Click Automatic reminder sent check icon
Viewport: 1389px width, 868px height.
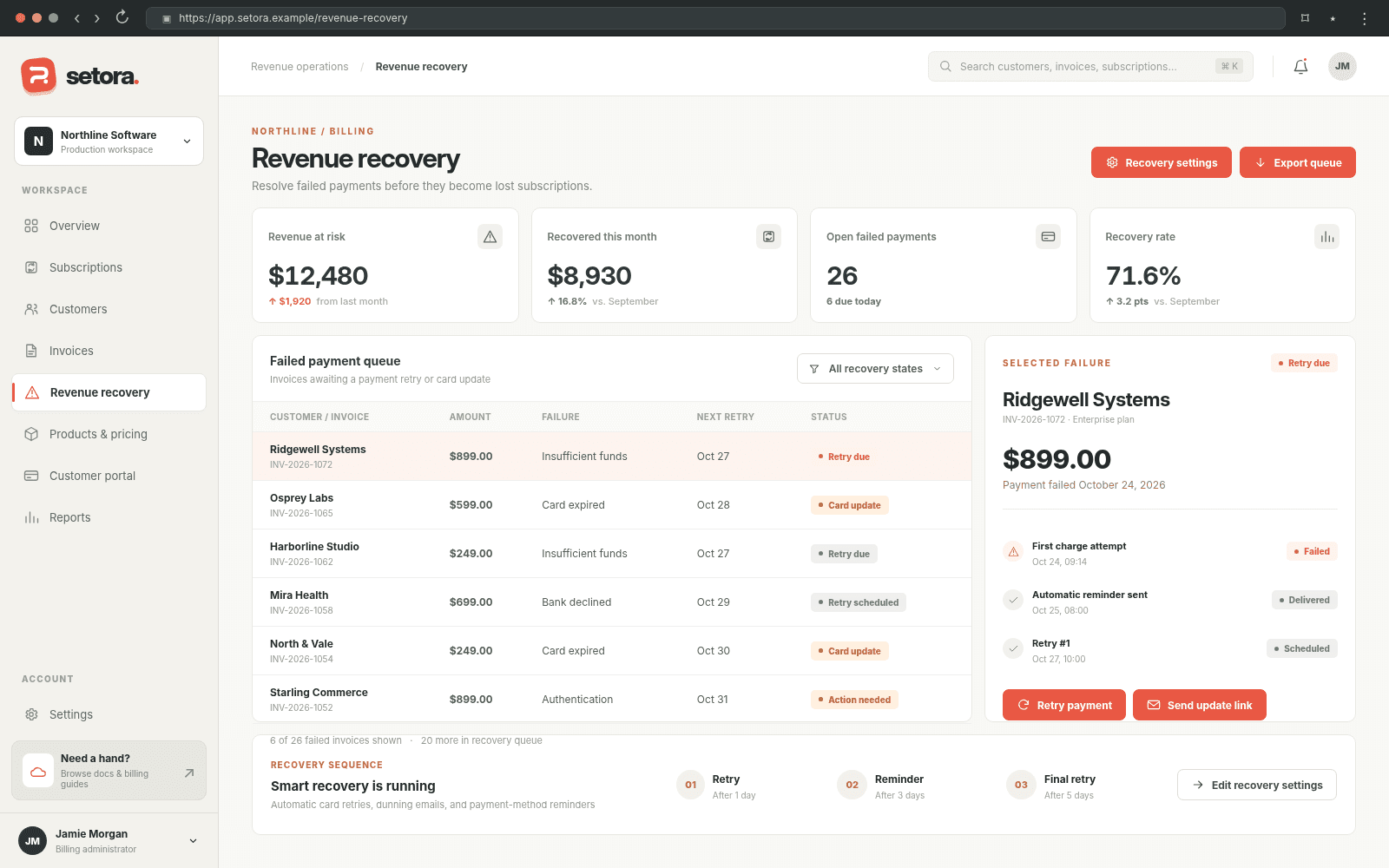click(1013, 601)
